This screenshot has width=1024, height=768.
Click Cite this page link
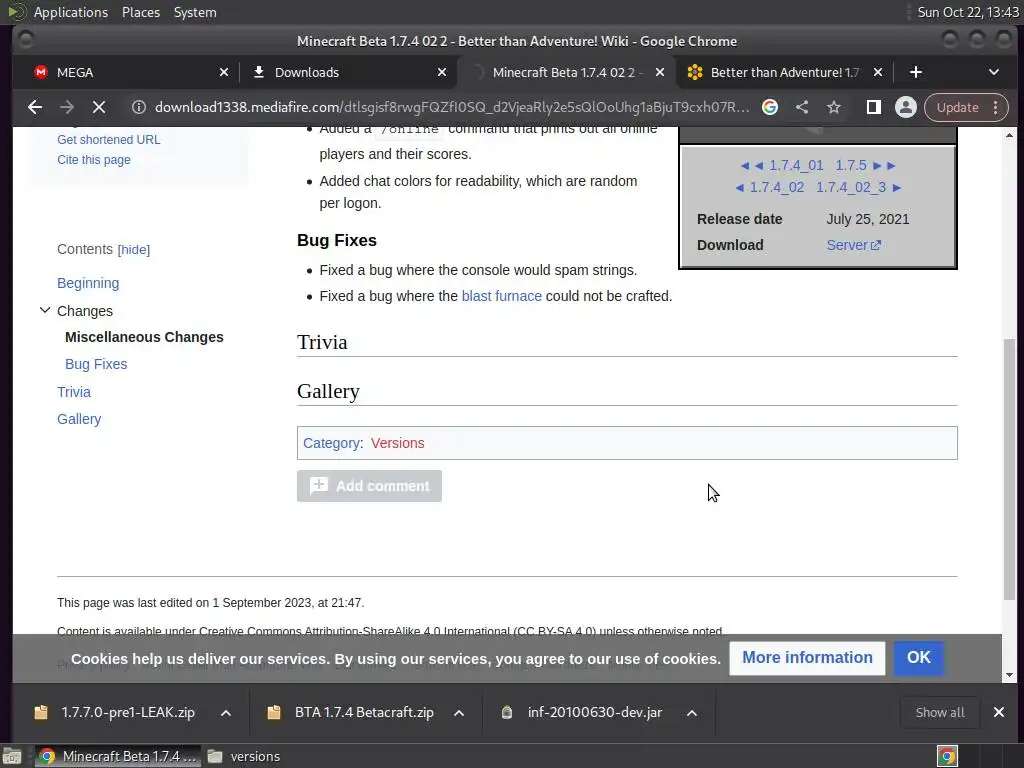click(x=93, y=160)
